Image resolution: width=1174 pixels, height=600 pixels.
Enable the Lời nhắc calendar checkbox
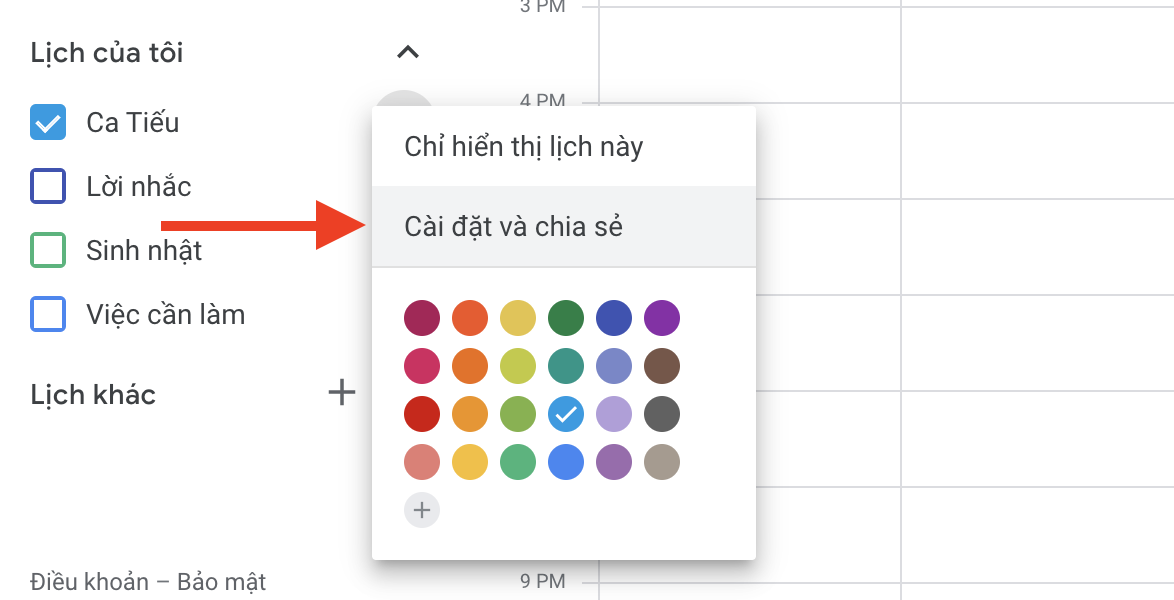pos(48,186)
